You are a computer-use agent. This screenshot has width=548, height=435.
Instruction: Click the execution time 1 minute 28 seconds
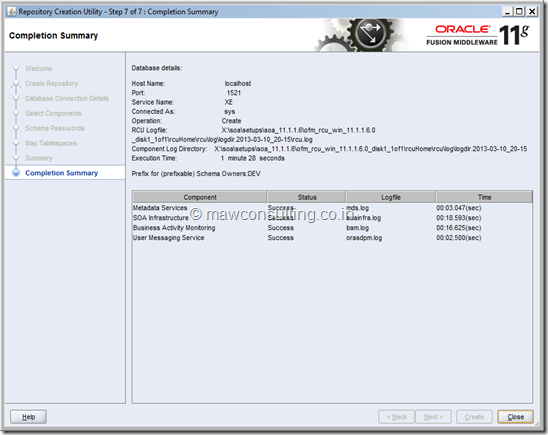253,158
